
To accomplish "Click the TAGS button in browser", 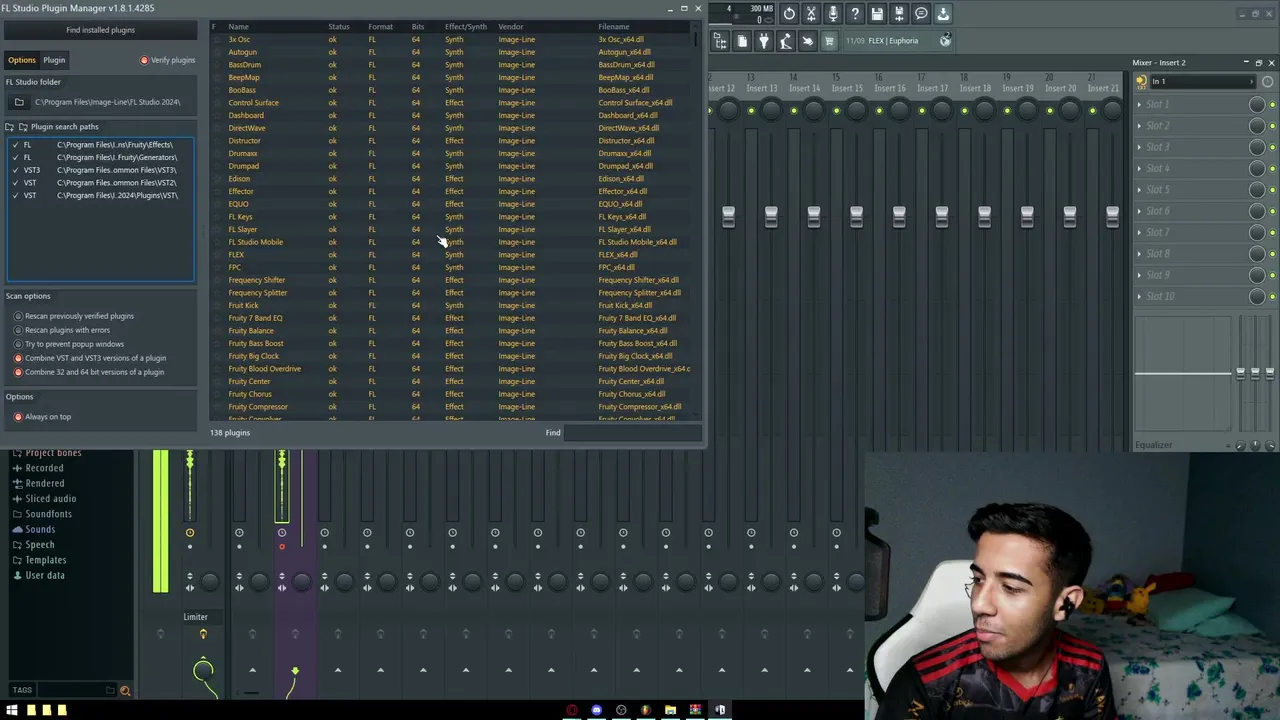I will click(22, 690).
